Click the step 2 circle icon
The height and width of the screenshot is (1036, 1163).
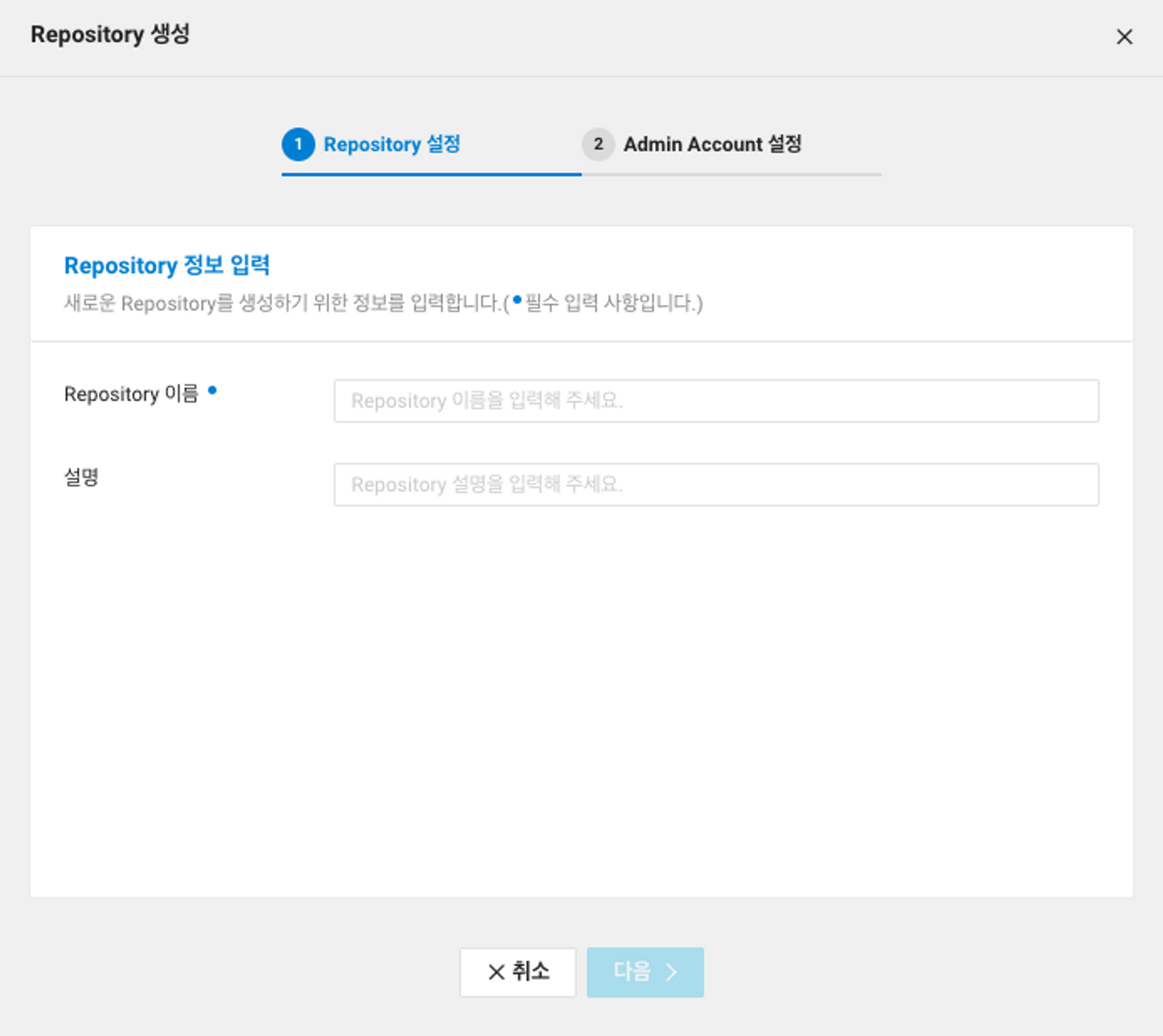(x=598, y=144)
